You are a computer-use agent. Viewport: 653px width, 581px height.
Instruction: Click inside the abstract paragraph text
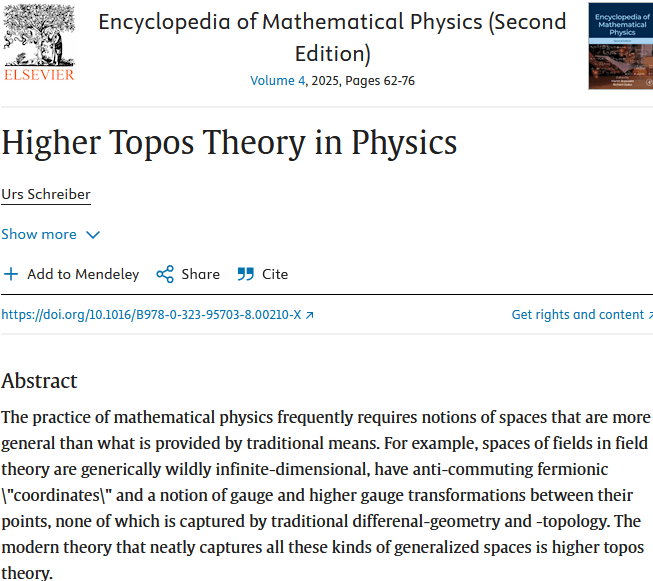tap(325, 495)
